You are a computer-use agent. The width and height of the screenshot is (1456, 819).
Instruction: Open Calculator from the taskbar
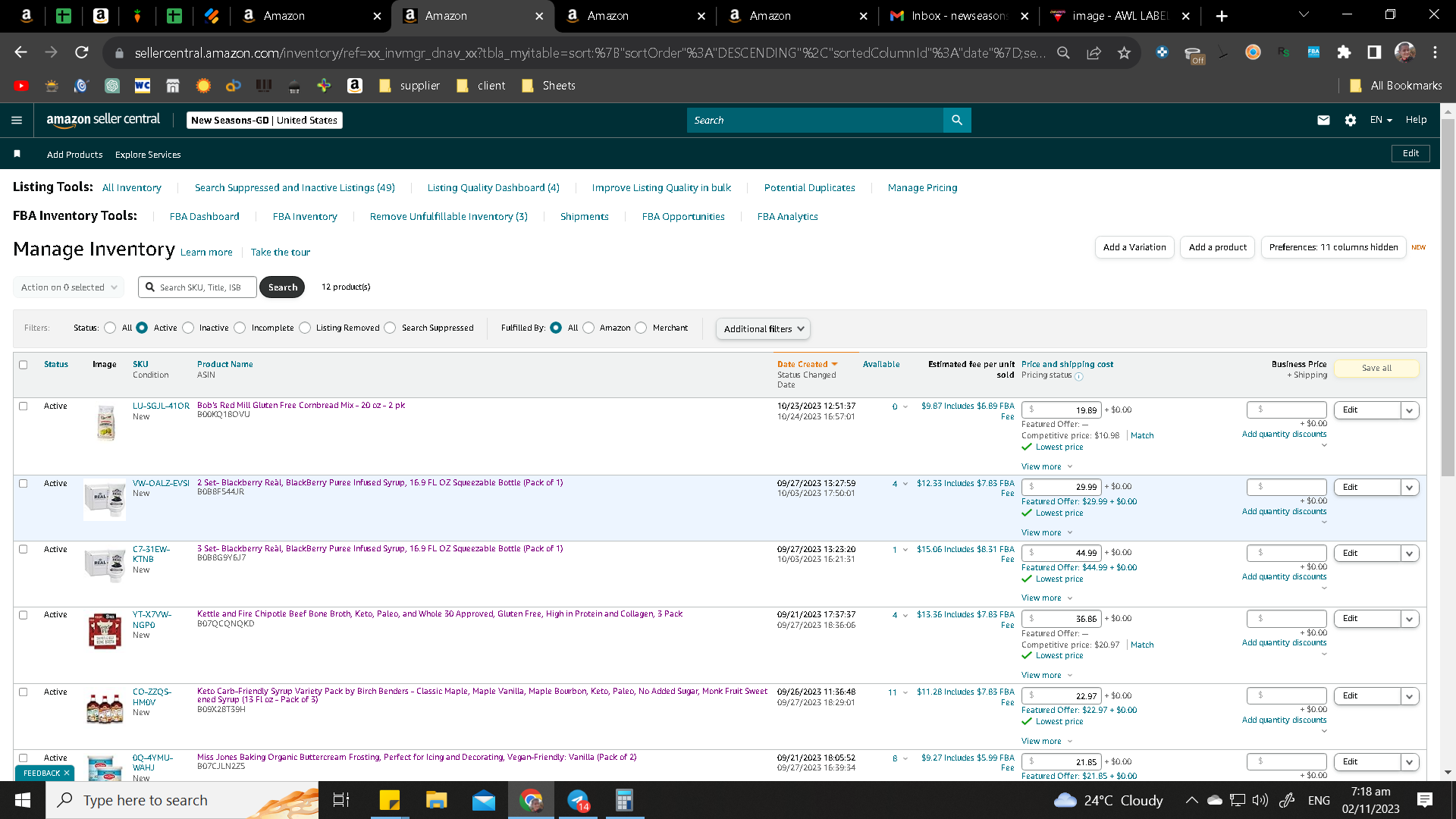624,800
